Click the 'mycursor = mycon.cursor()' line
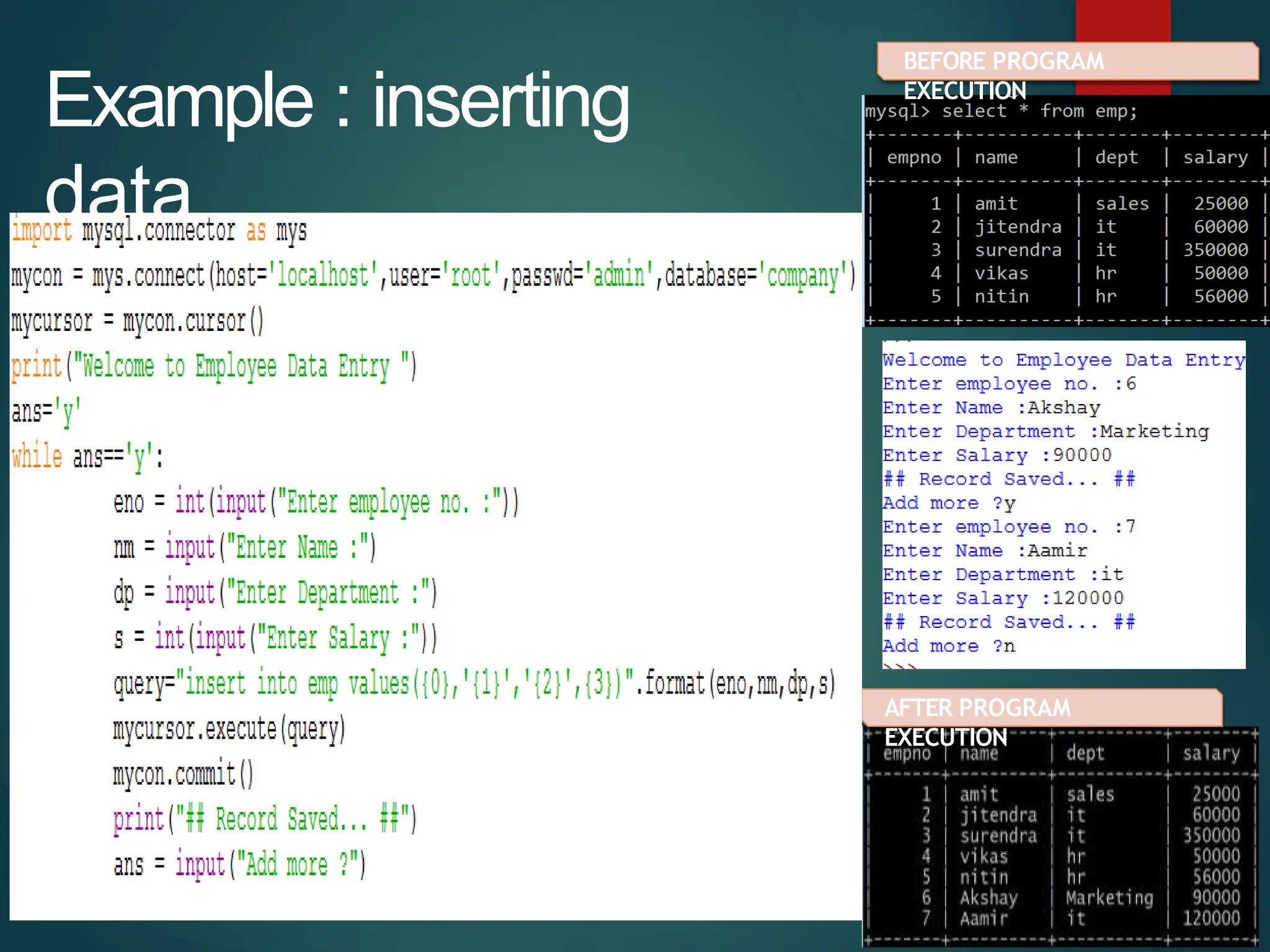Viewport: 1270px width, 952px height. pyautogui.click(x=137, y=321)
